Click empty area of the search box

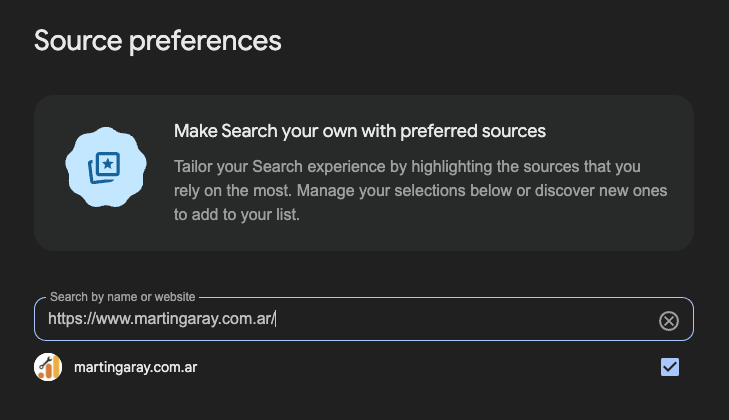click(x=465, y=319)
